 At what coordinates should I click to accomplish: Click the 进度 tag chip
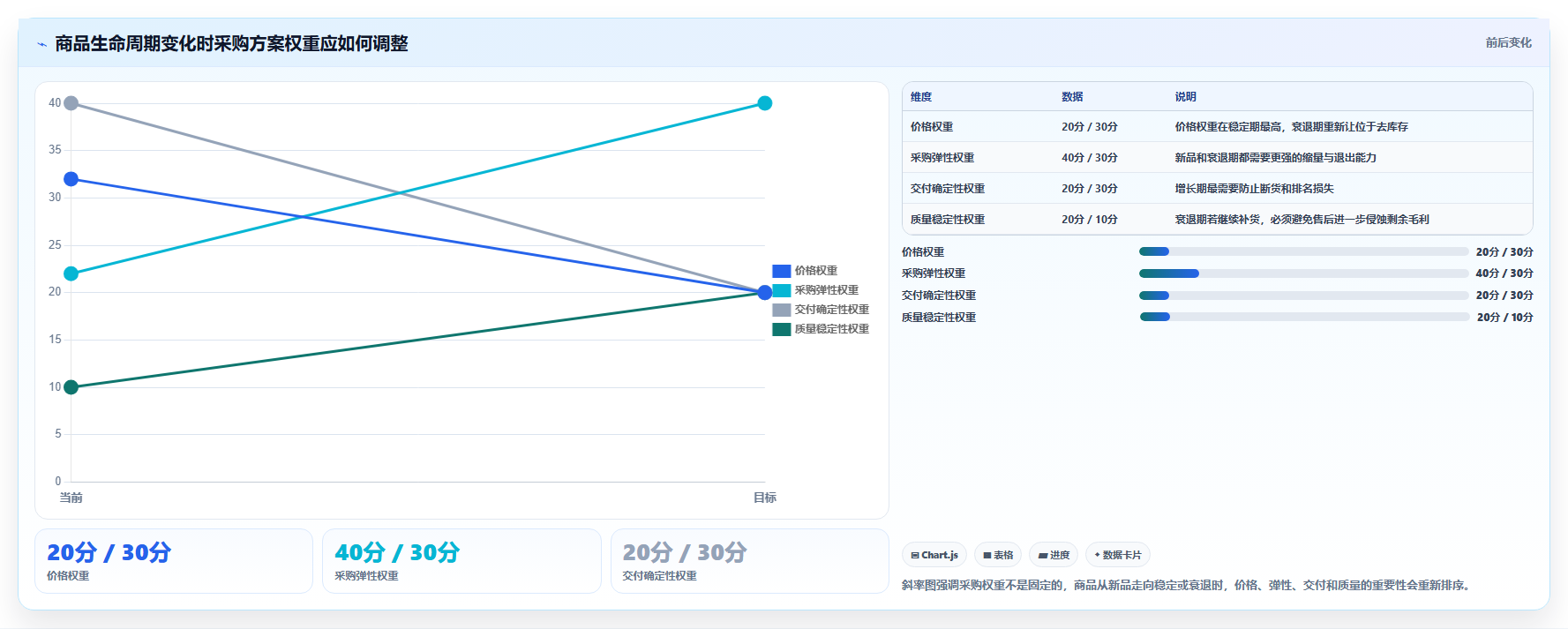(x=1054, y=555)
